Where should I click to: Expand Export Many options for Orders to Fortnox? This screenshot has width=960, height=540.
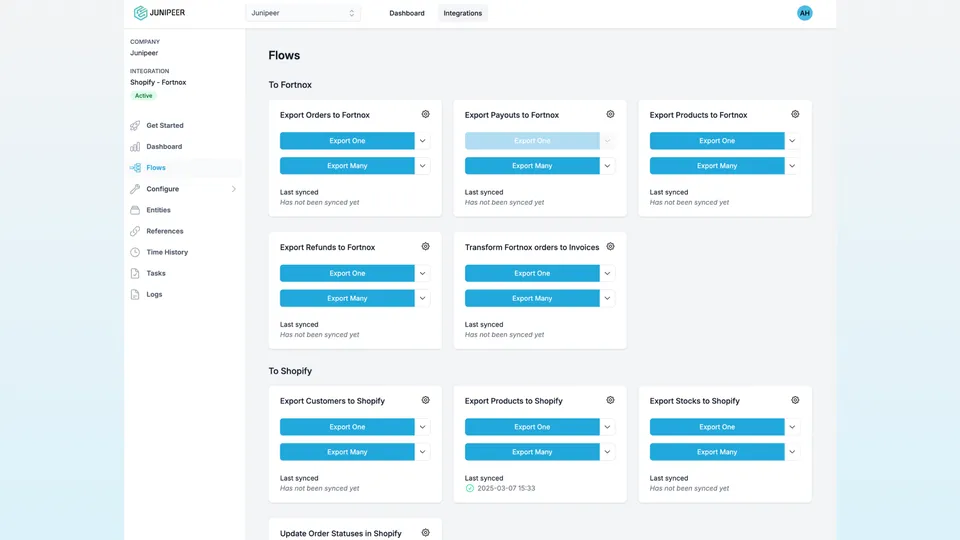(x=422, y=166)
